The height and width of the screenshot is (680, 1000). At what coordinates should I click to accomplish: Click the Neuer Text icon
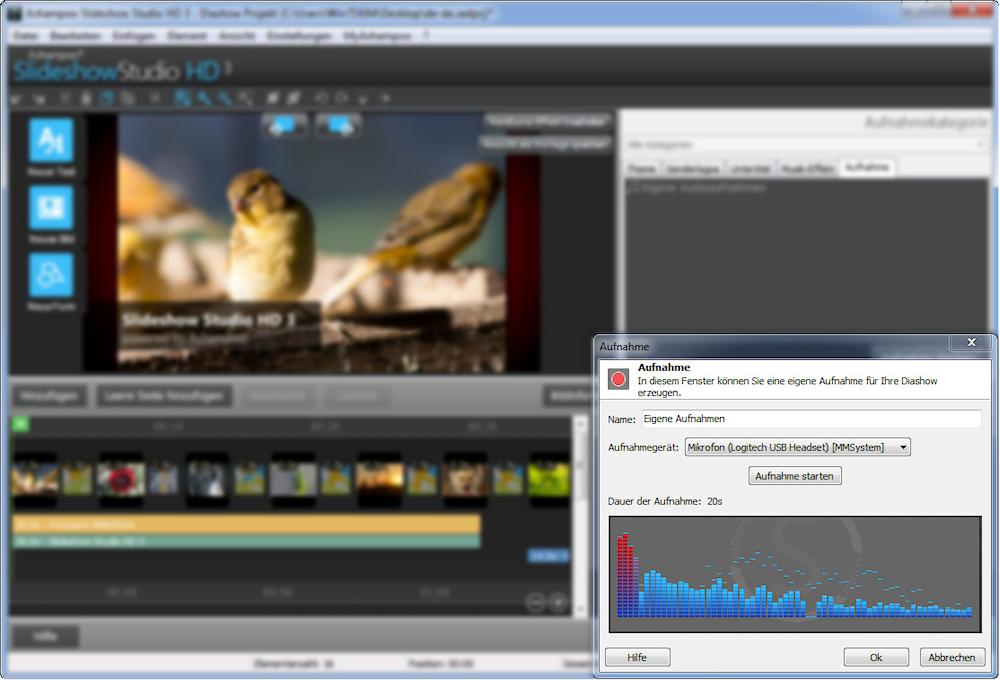click(51, 141)
